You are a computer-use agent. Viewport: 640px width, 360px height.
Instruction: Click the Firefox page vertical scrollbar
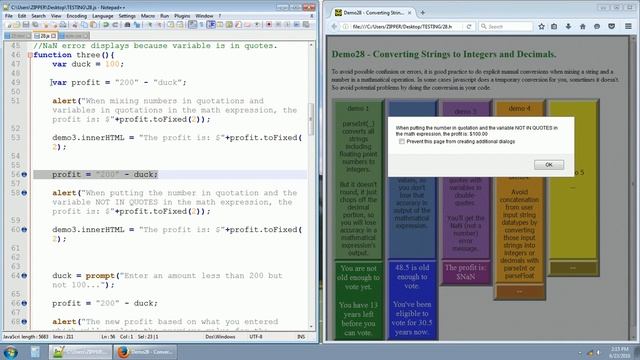(633, 188)
